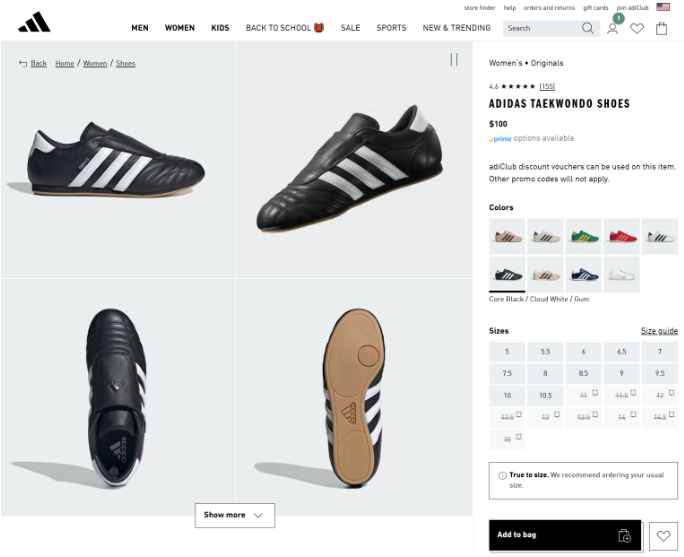Click notify bell for size 12.5

point(519,414)
